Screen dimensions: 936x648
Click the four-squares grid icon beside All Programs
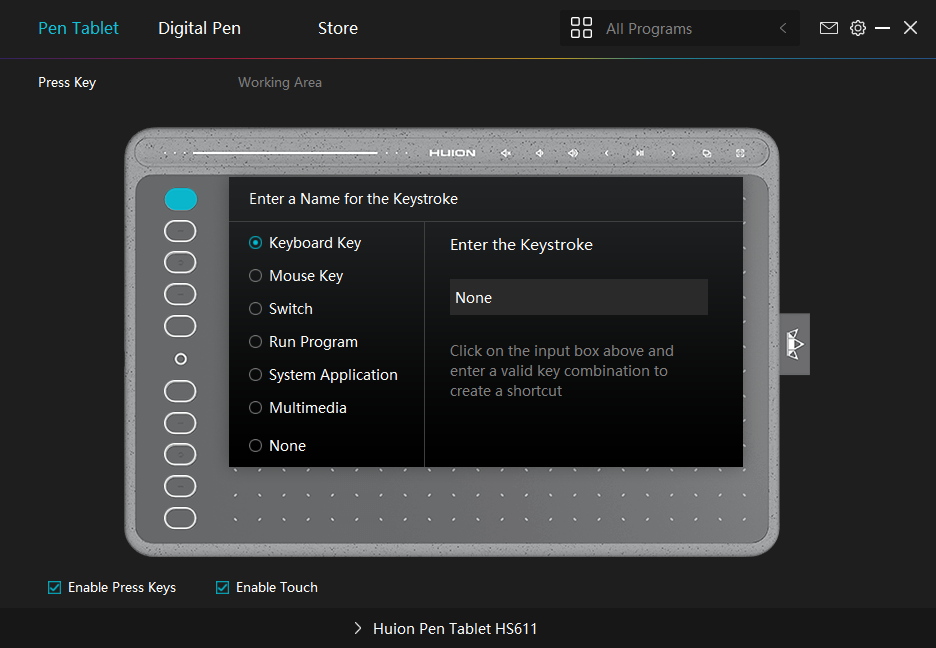coord(581,28)
